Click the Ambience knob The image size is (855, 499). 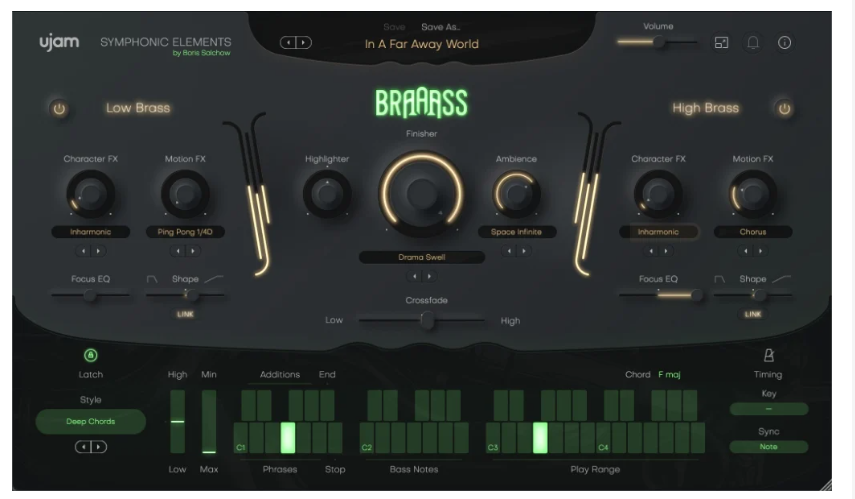tap(516, 194)
